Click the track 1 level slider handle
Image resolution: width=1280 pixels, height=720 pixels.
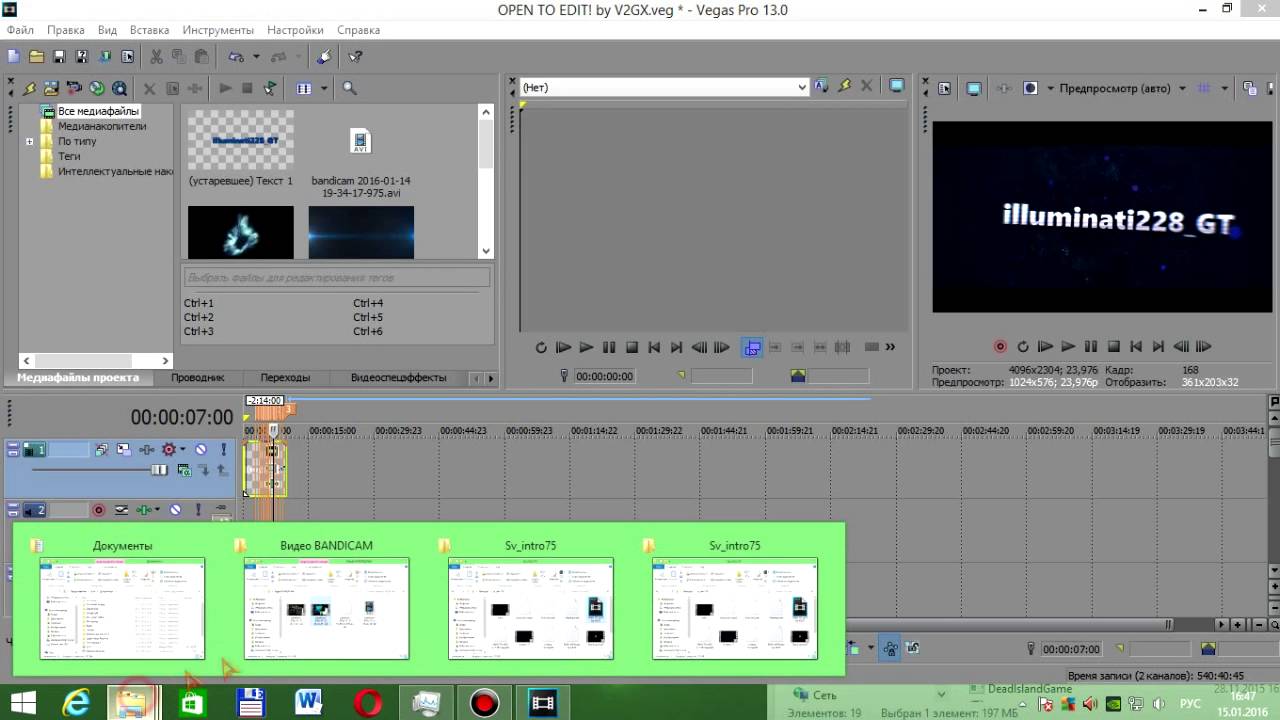159,470
